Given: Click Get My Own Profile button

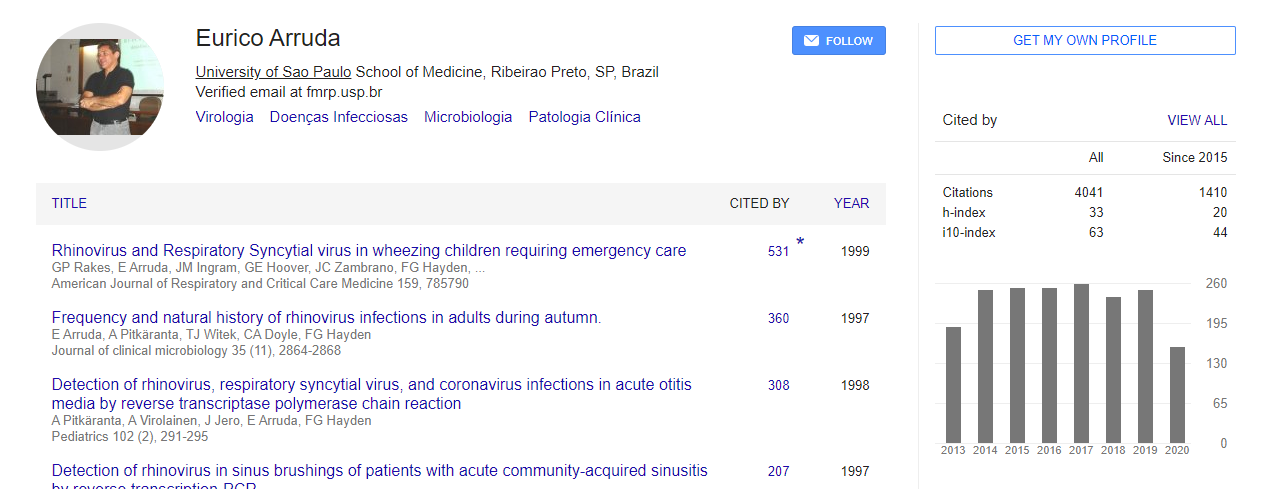Looking at the screenshot, I should coord(1085,41).
